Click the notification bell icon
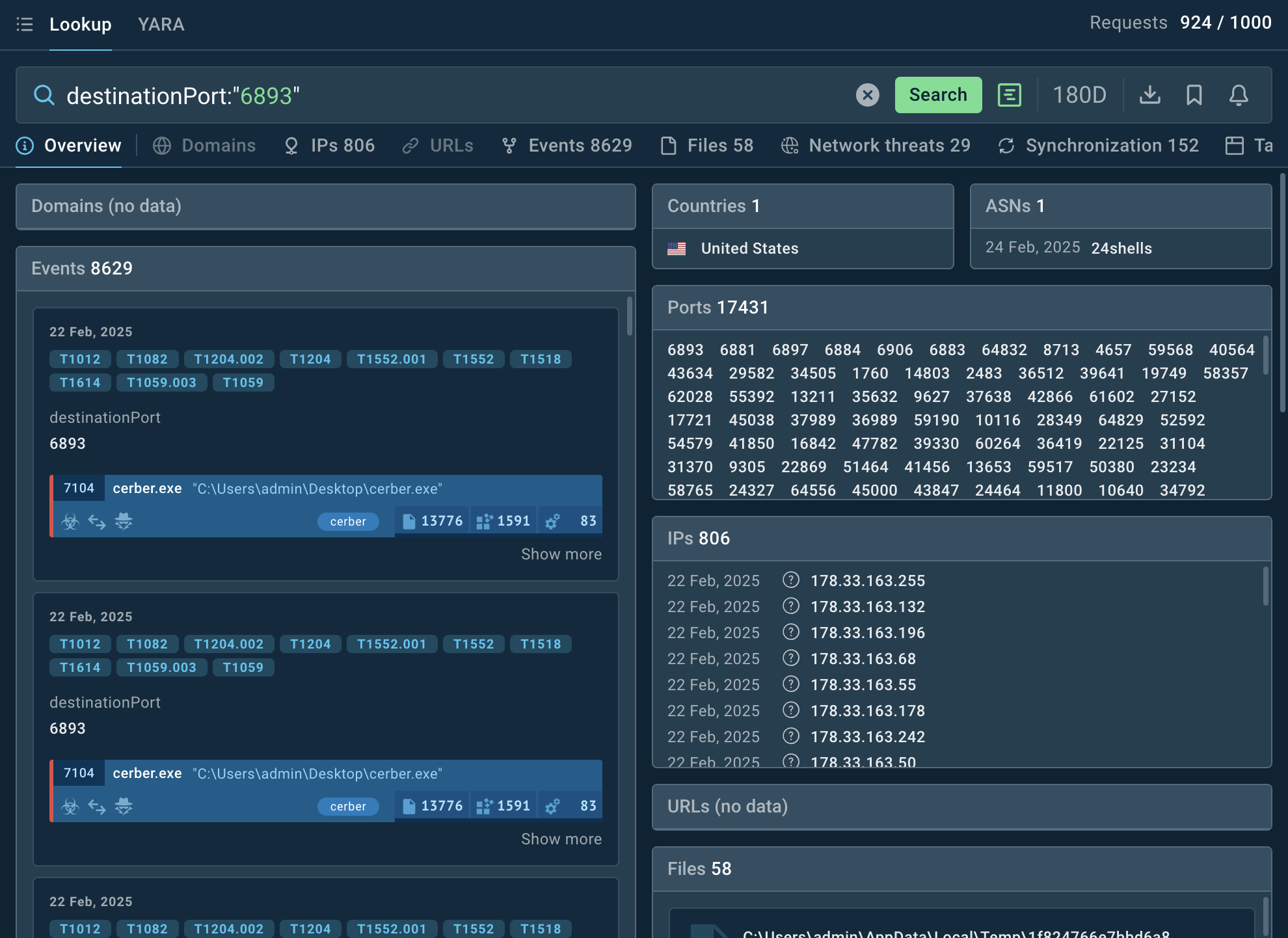The image size is (1288, 938). tap(1239, 96)
